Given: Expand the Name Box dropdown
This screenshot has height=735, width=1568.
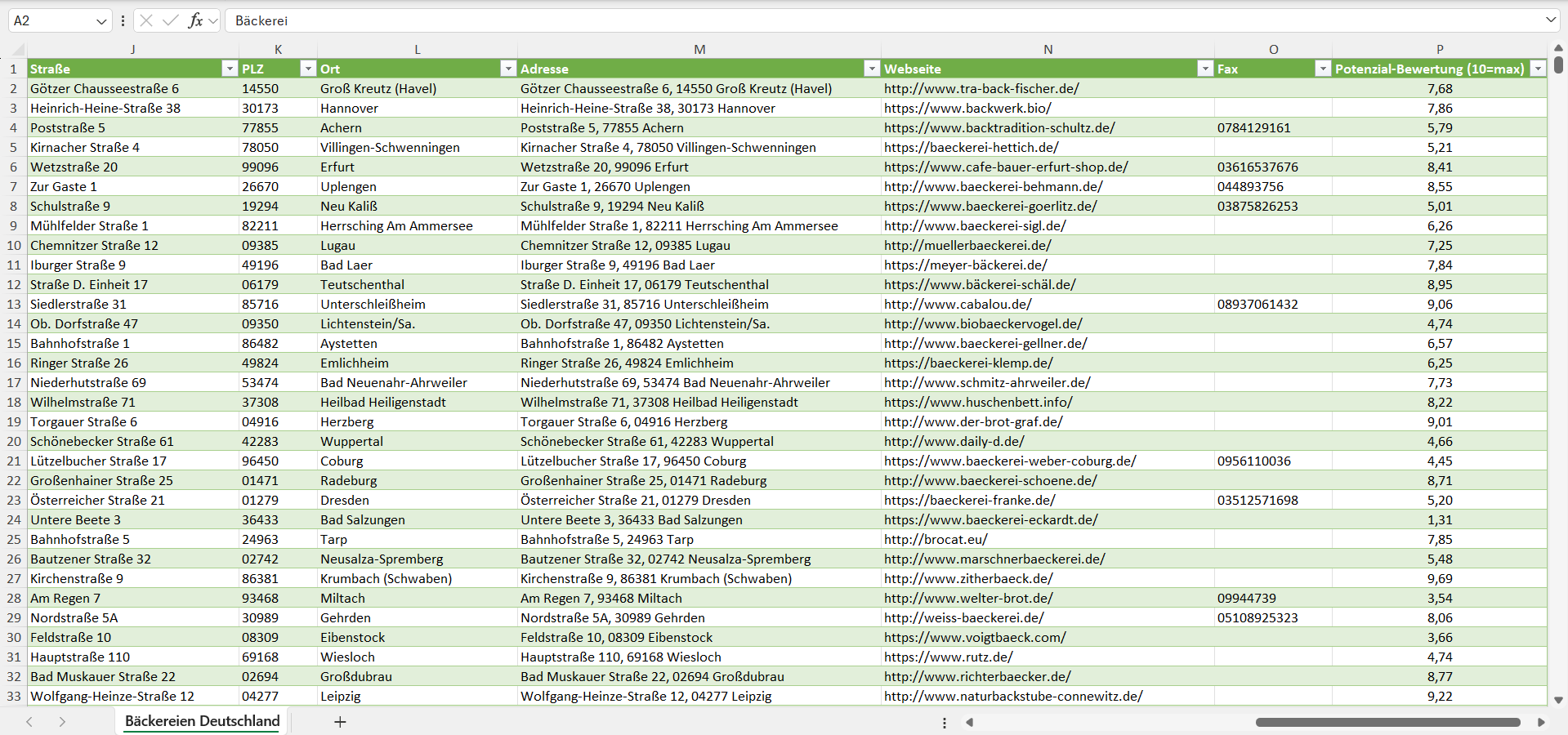Looking at the screenshot, I should pyautogui.click(x=101, y=21).
